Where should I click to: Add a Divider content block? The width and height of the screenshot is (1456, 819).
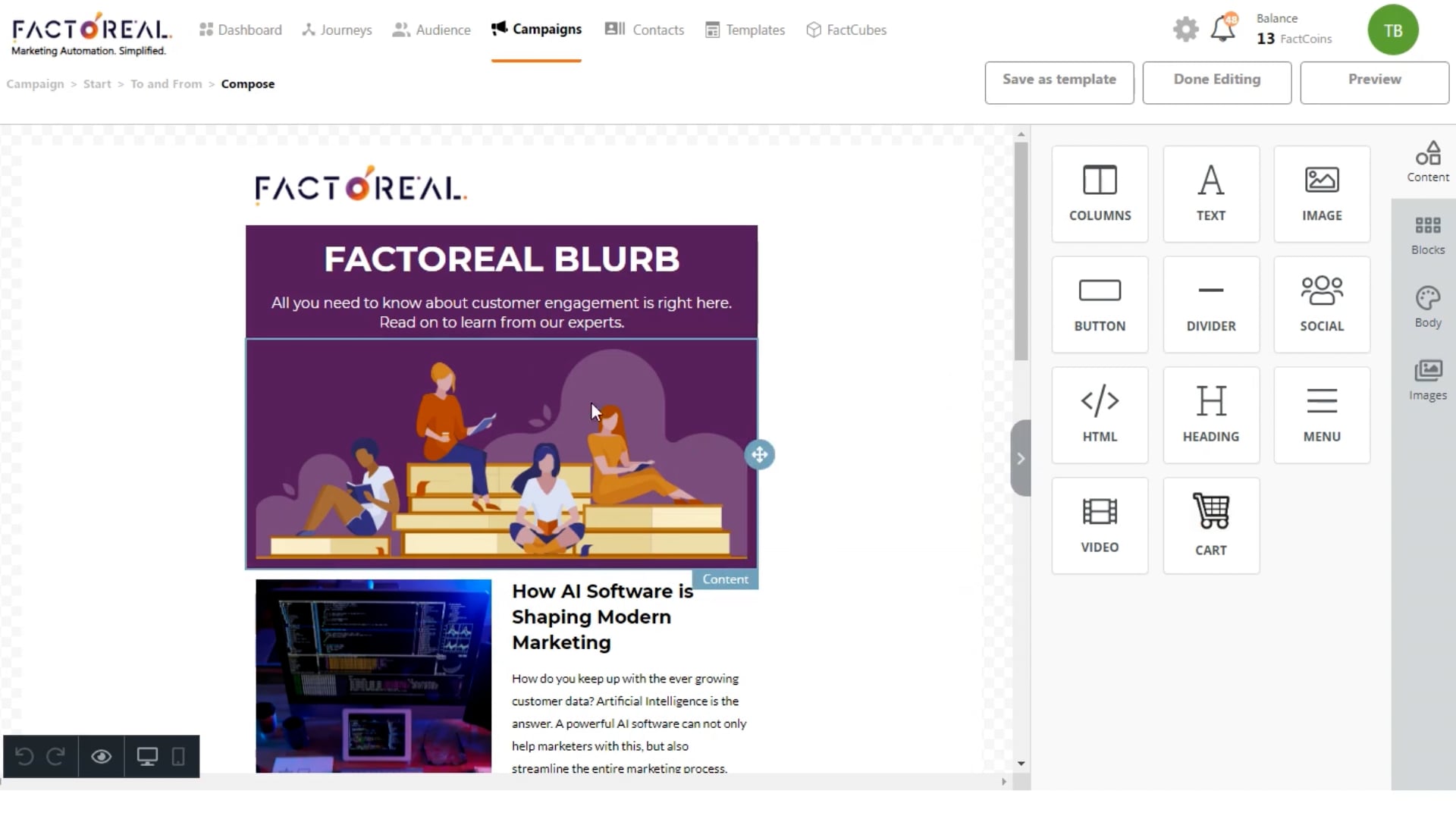pos(1211,305)
